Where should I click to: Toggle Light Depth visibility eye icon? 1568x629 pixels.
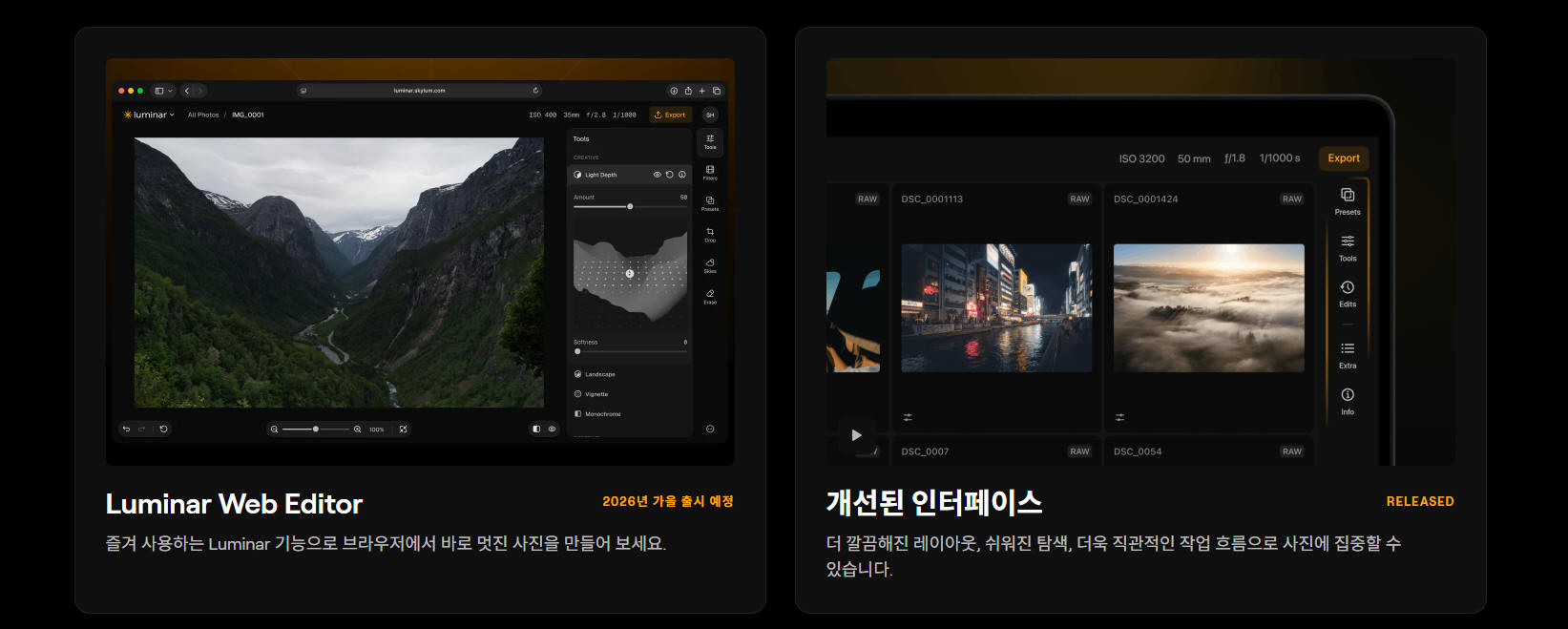(x=657, y=175)
